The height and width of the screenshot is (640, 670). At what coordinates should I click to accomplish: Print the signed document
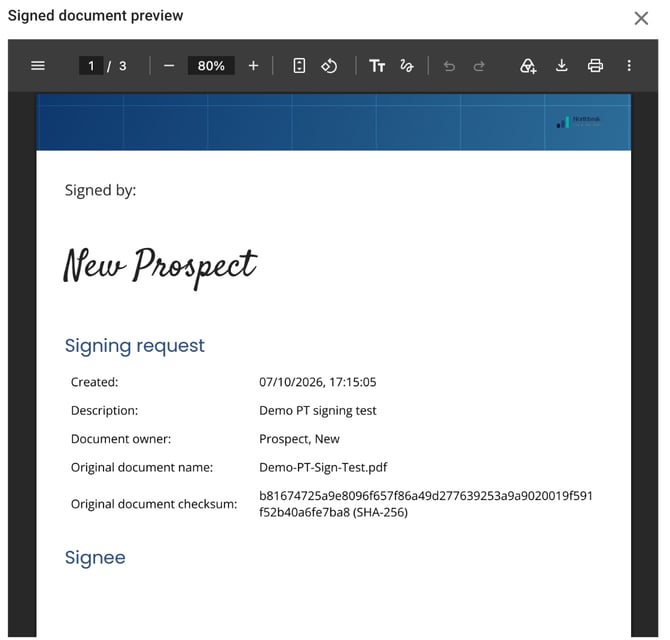point(595,66)
